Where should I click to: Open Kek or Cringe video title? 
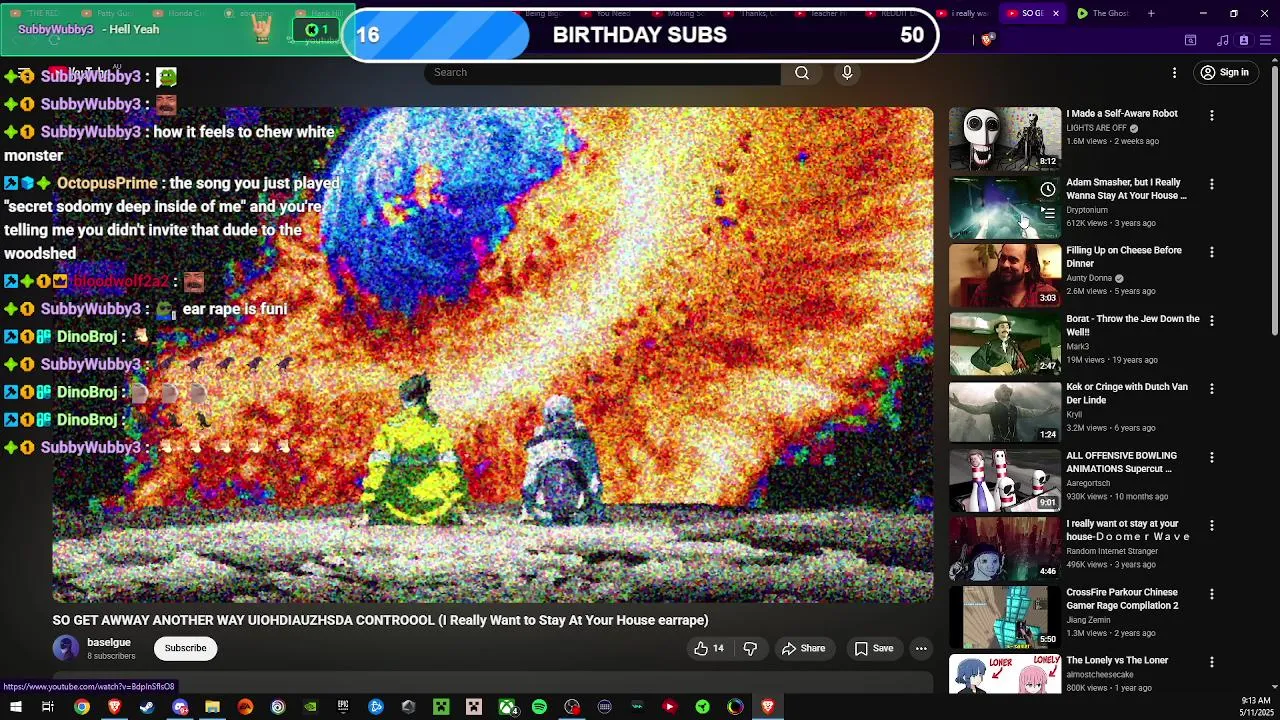(x=1127, y=393)
